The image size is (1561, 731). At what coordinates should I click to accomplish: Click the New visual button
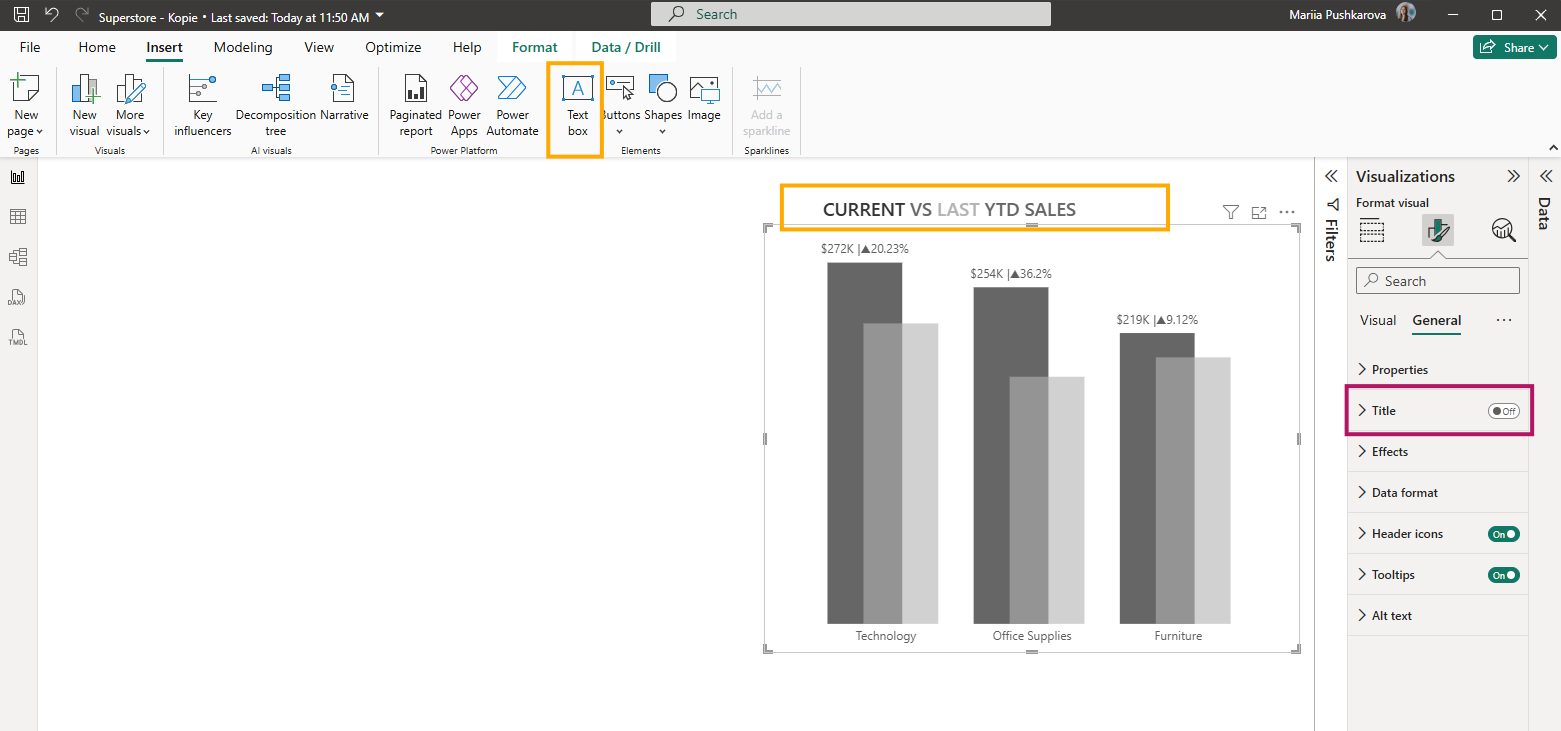click(85, 105)
